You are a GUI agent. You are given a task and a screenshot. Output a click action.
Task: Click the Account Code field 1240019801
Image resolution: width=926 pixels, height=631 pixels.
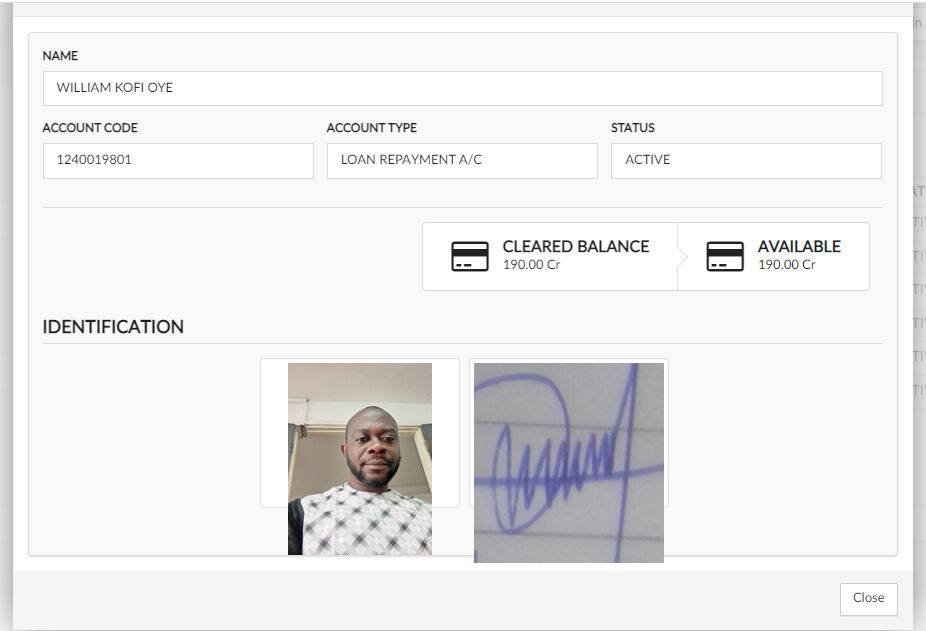[178, 160]
